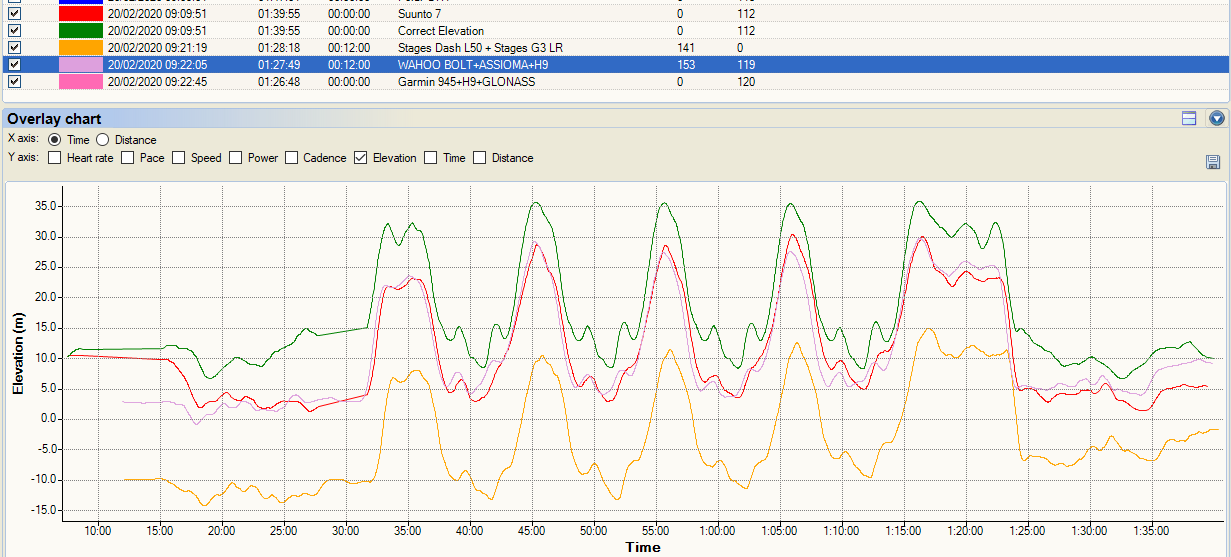This screenshot has width=1231, height=557.
Task: Uncheck the Stages Dash L50 row checkbox
Action: (x=14, y=47)
